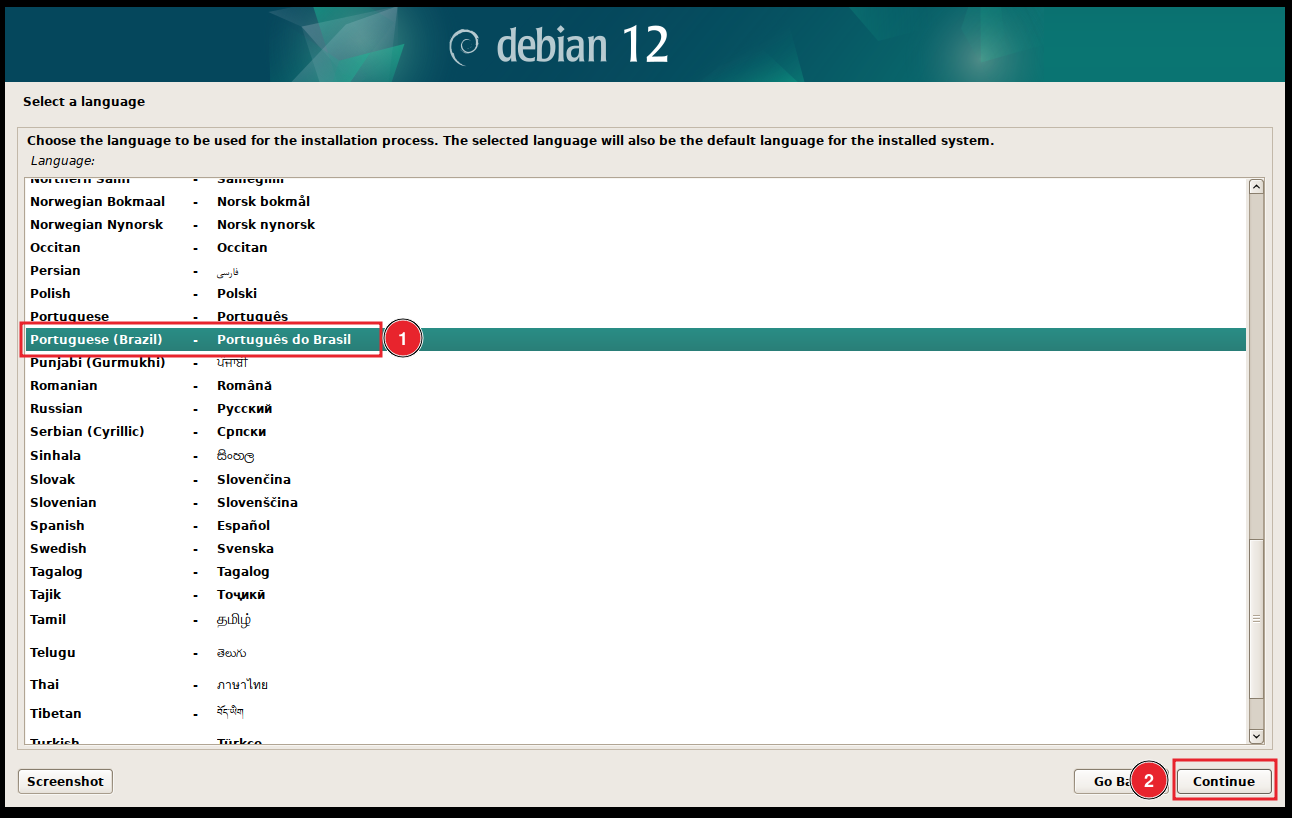Select the Punjabi (Gurmukhi) language row

click(636, 362)
